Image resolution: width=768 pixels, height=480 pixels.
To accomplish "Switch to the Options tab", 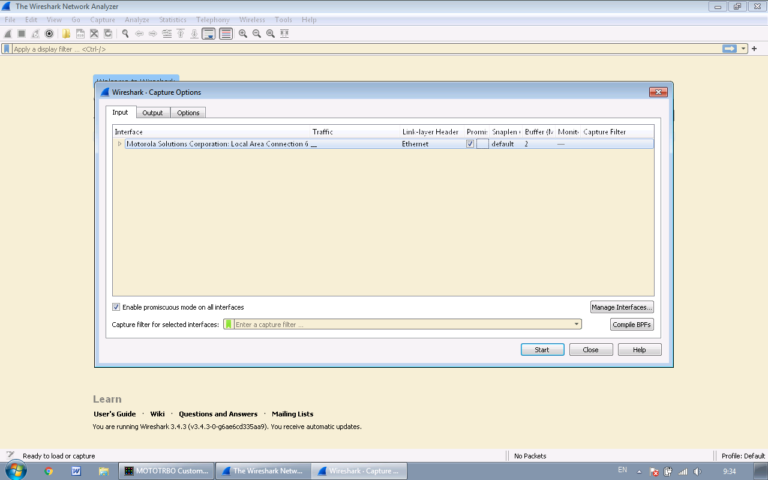I will coord(189,113).
